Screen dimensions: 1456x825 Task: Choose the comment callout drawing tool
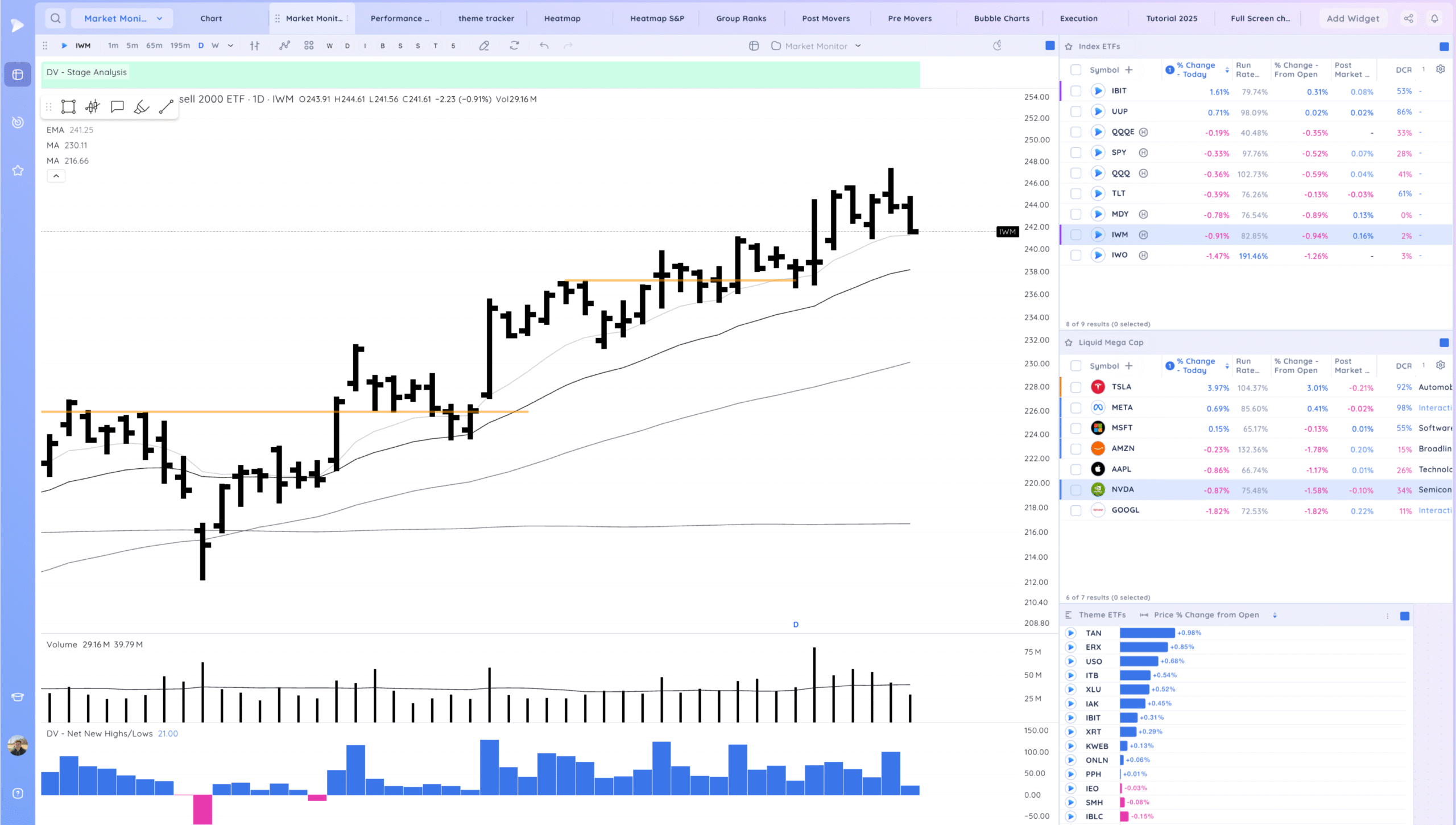(117, 106)
